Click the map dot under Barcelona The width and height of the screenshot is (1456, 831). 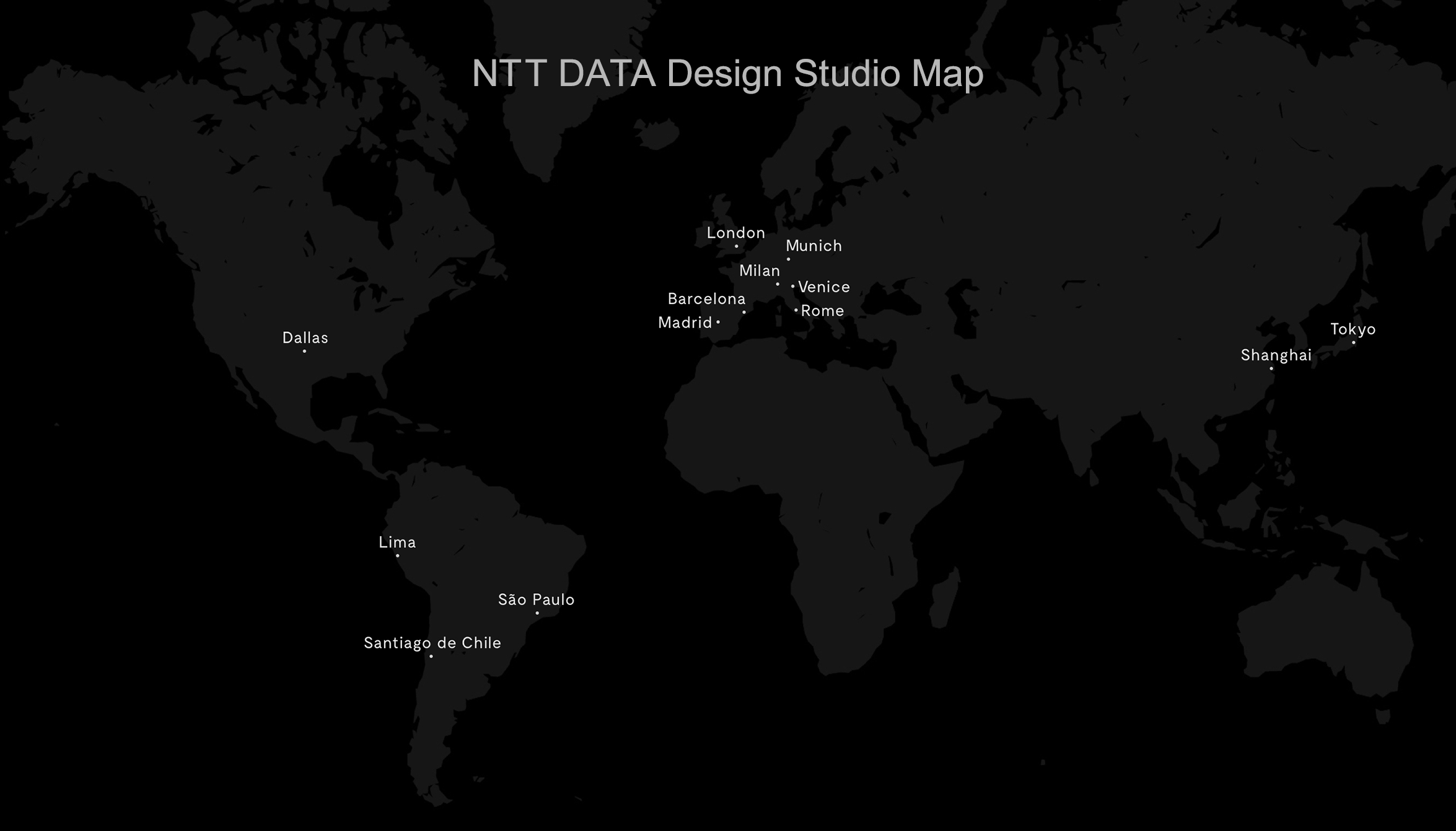tap(743, 312)
